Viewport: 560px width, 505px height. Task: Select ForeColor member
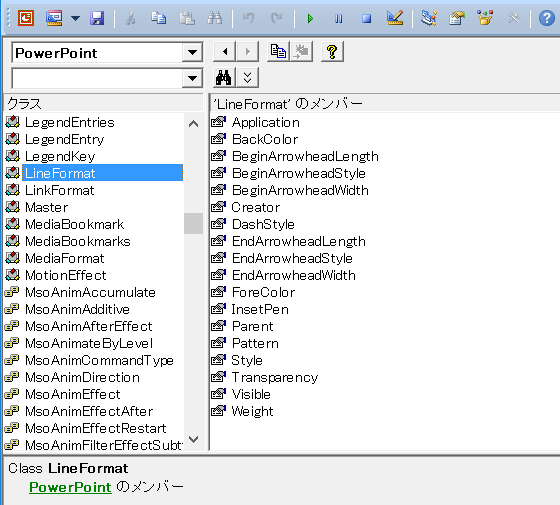264,292
